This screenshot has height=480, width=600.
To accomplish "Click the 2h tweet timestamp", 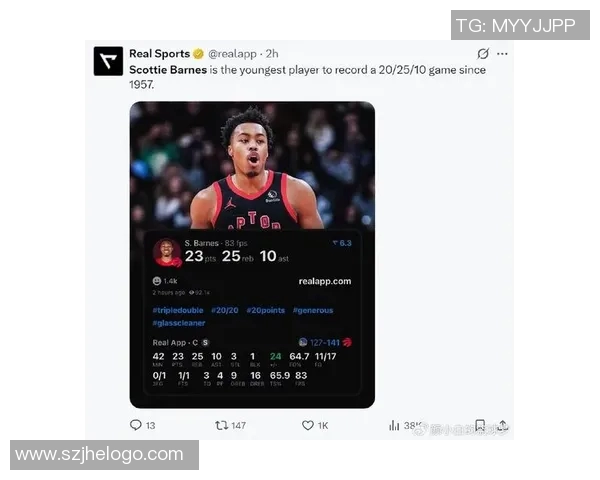I will pos(272,54).
